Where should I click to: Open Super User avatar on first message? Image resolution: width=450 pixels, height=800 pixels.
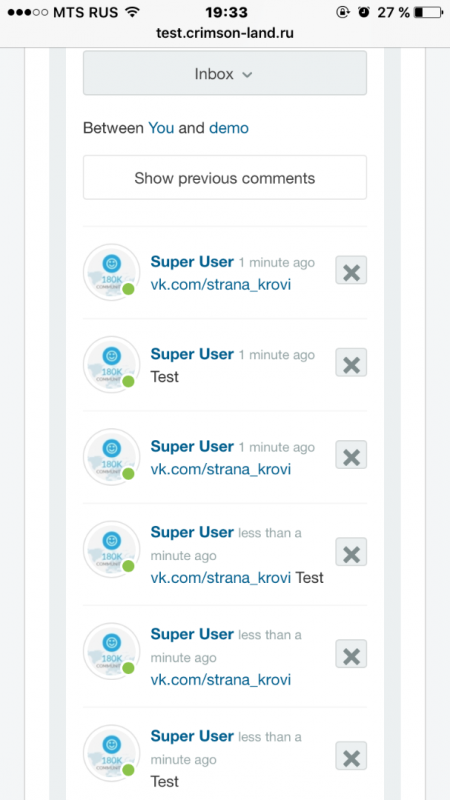coord(111,272)
